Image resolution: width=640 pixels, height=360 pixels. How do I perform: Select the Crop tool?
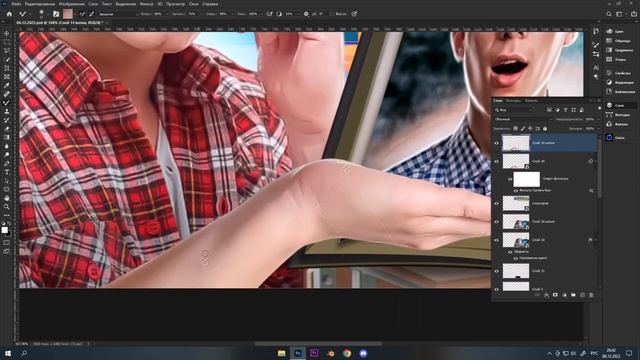click(x=7, y=68)
